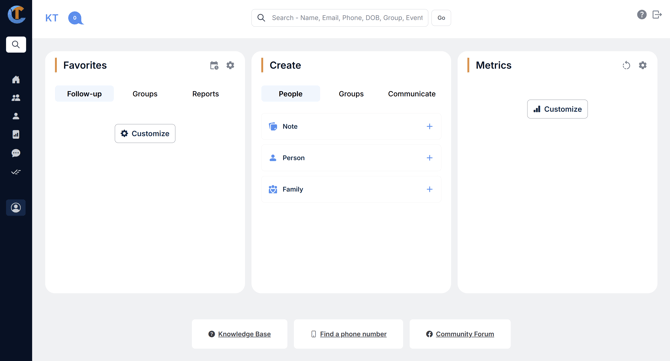Click Customize button in Favorites

point(145,133)
